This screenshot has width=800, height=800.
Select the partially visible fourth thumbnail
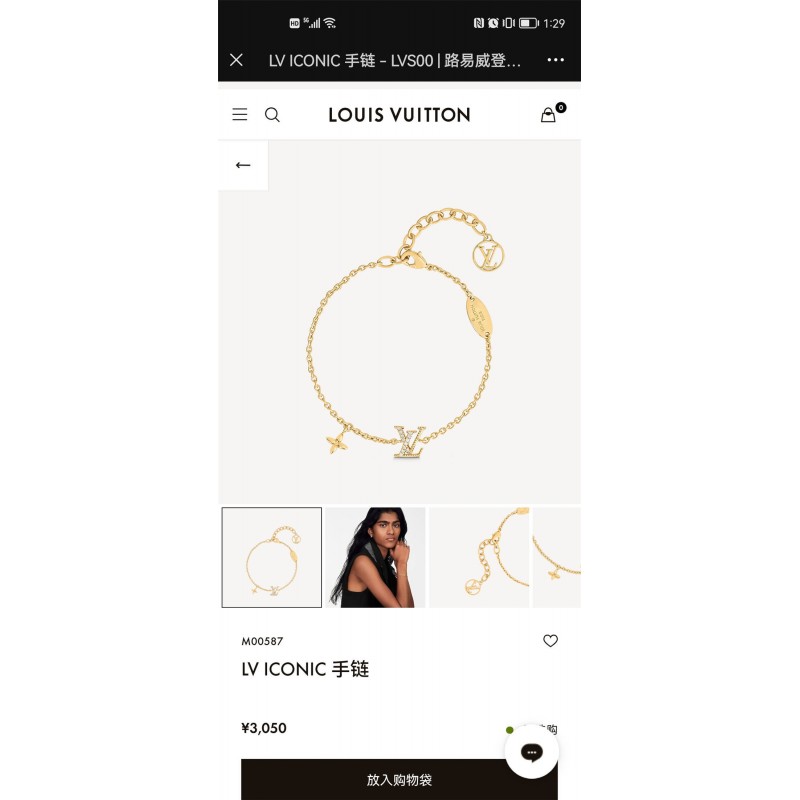pyautogui.click(x=557, y=557)
